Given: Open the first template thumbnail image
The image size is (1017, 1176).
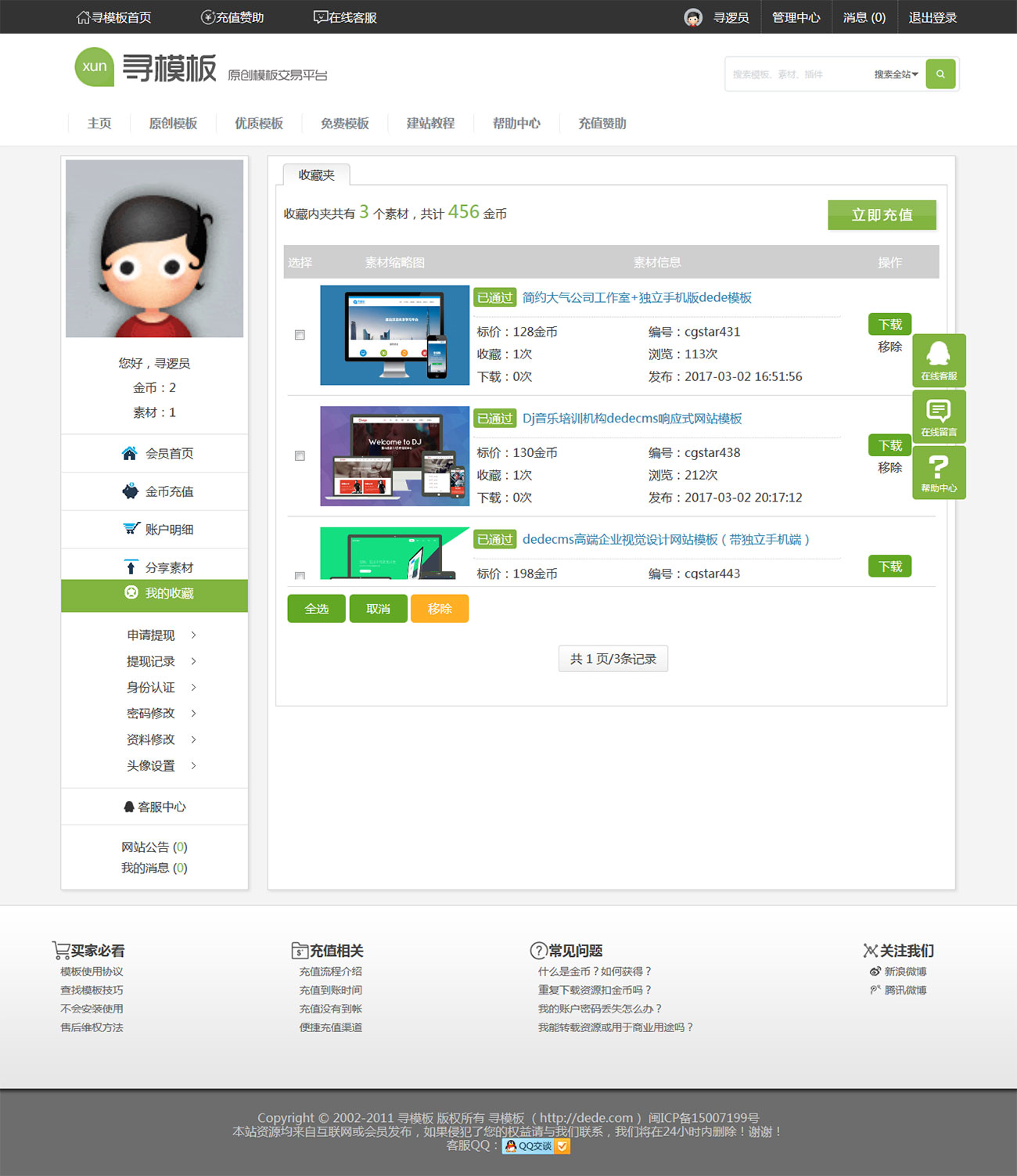Looking at the screenshot, I should (x=394, y=335).
